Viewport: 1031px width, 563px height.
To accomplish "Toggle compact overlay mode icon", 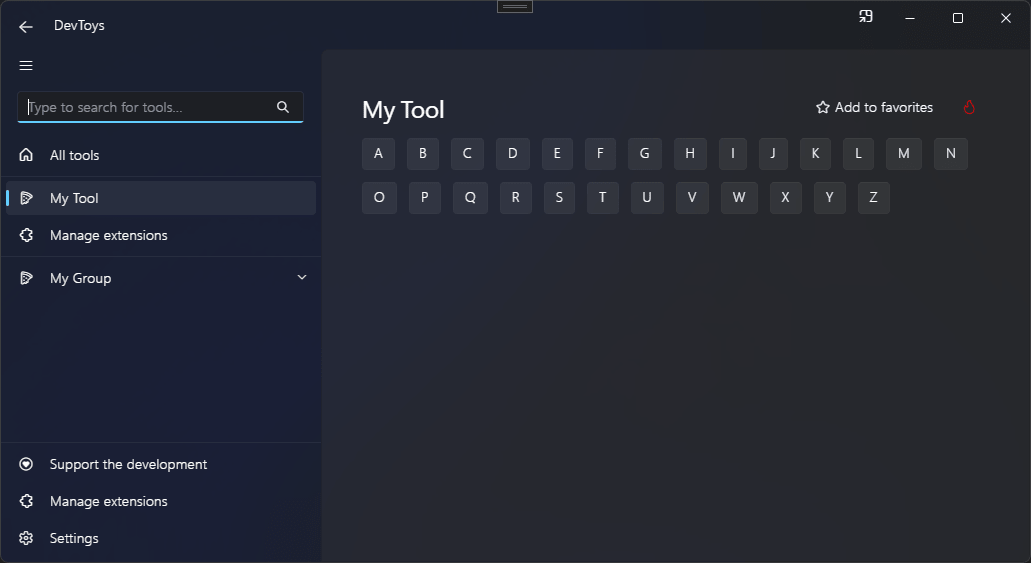I will tap(866, 16).
